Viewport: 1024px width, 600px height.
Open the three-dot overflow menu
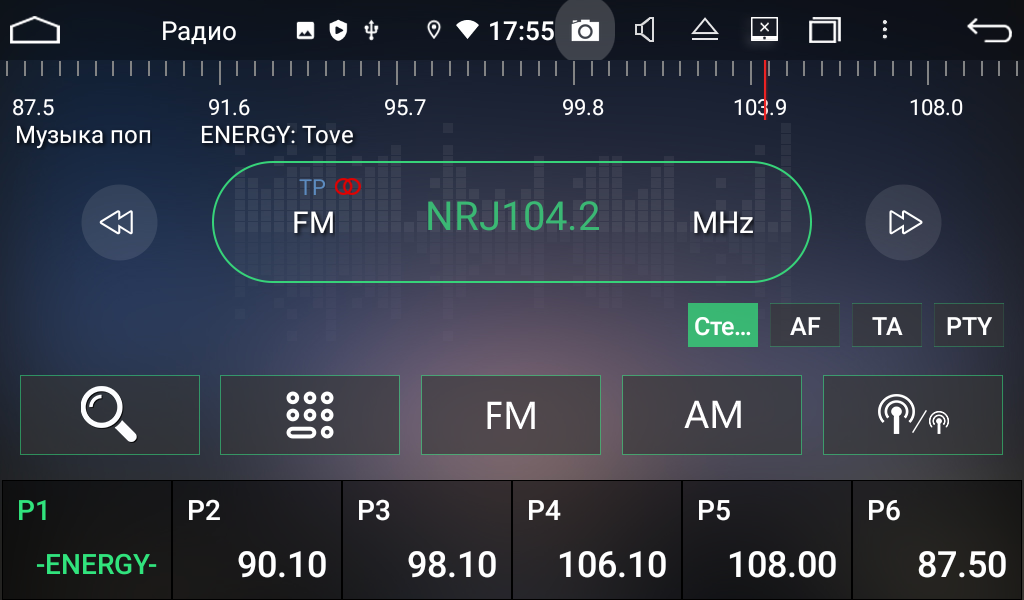884,29
